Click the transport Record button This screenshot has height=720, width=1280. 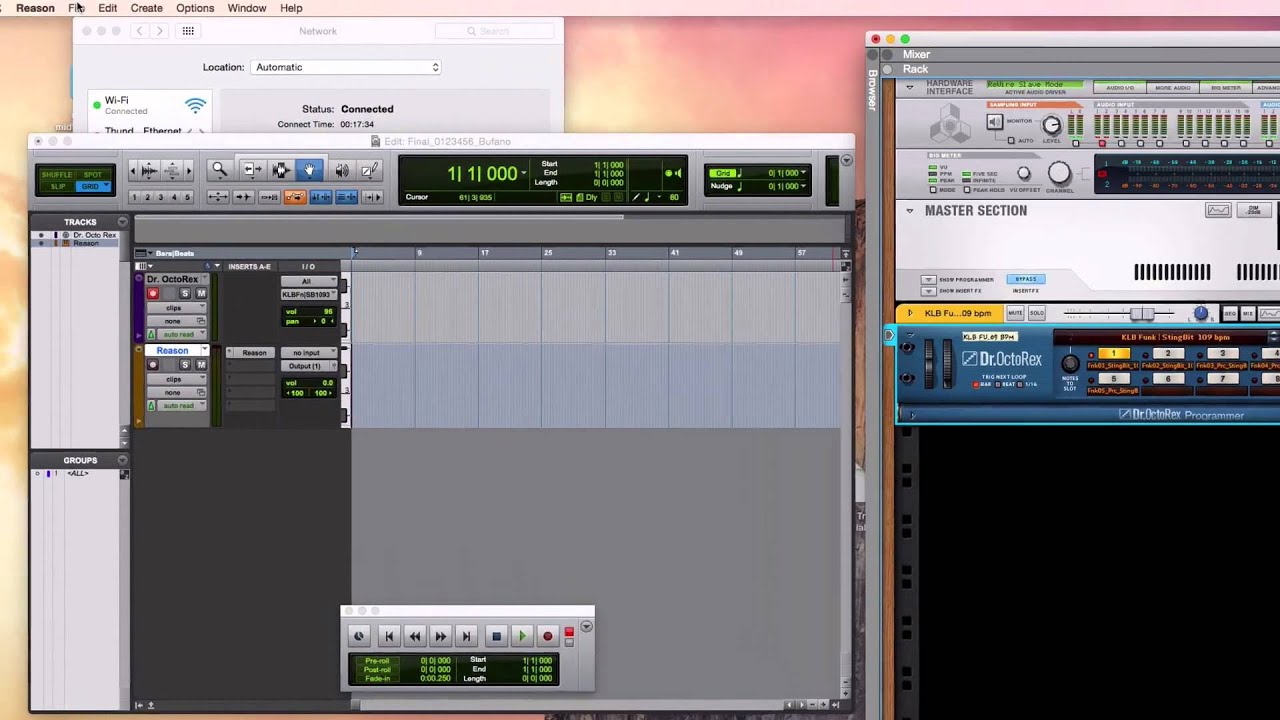click(x=547, y=636)
